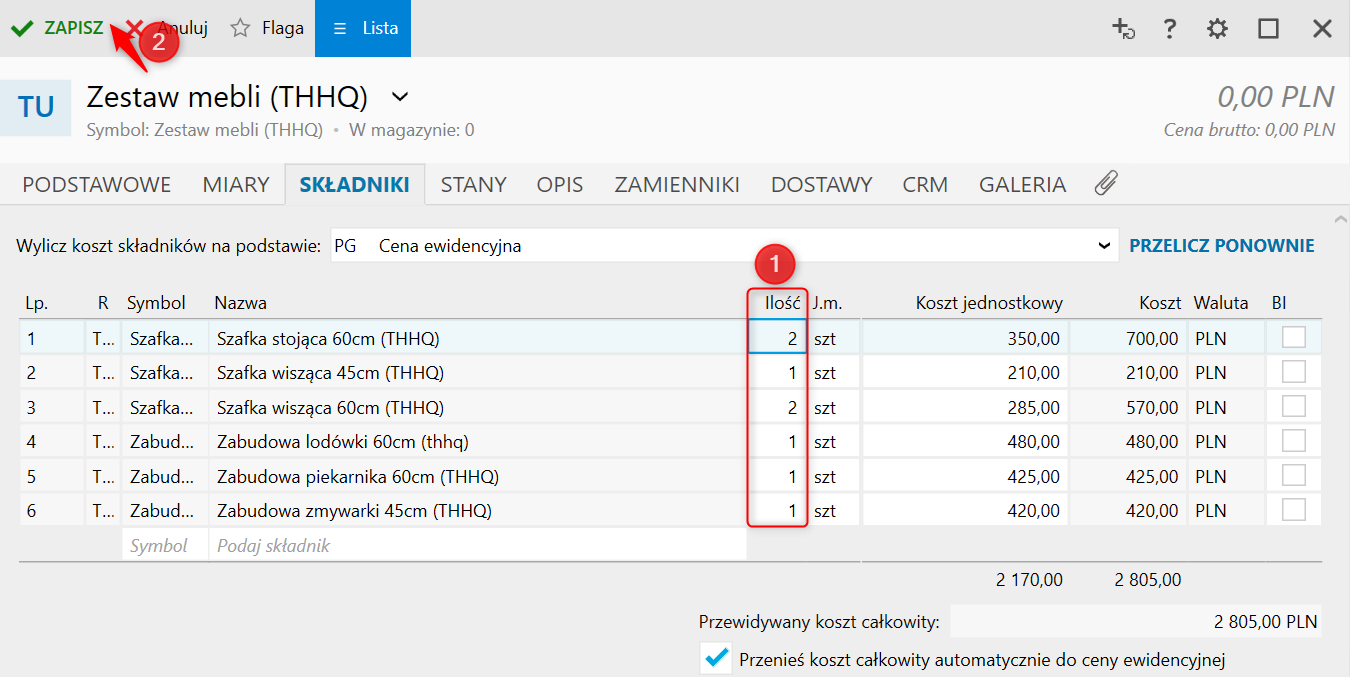Click the Symbol column header
1350x677 pixels.
click(156, 303)
